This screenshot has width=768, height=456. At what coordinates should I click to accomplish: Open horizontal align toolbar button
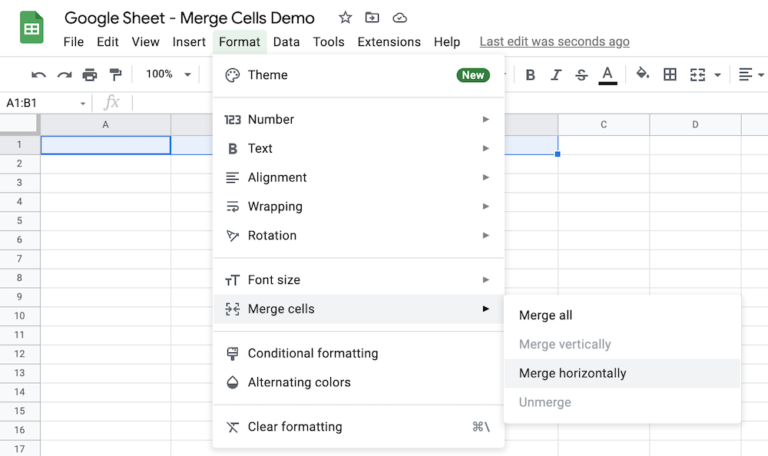pyautogui.click(x=745, y=75)
